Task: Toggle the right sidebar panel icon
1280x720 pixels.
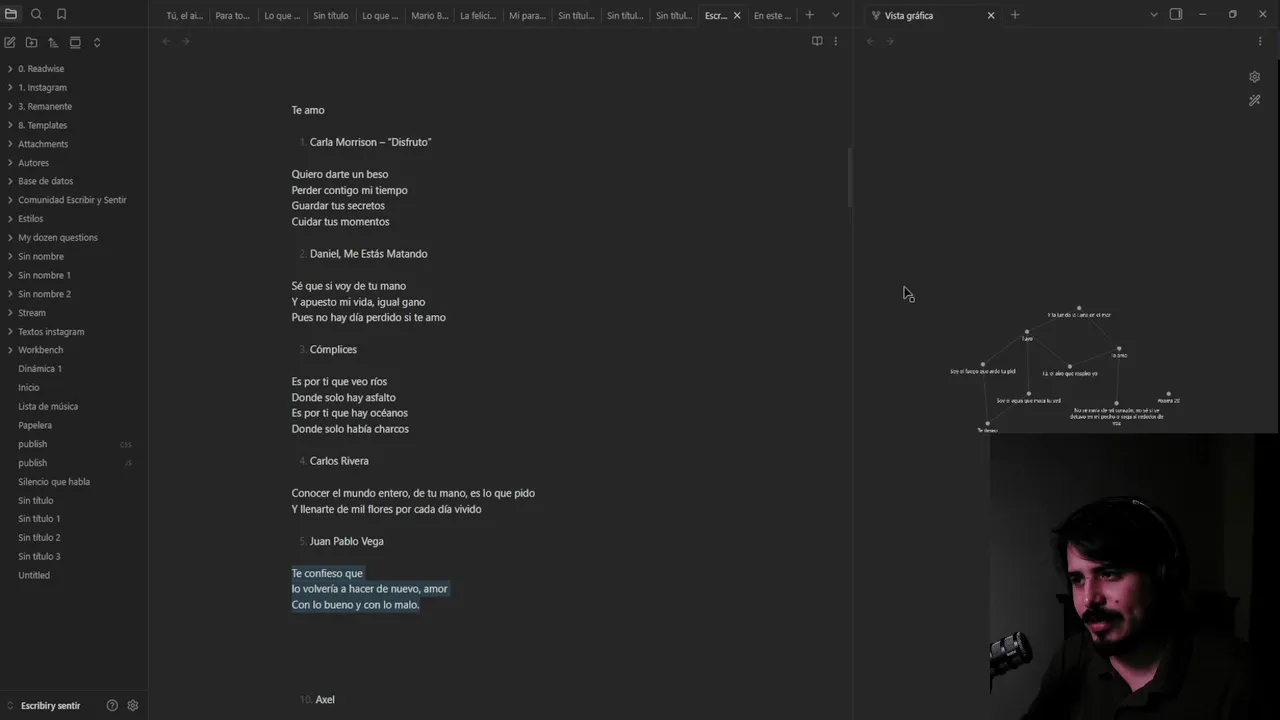Action: [x=1176, y=15]
